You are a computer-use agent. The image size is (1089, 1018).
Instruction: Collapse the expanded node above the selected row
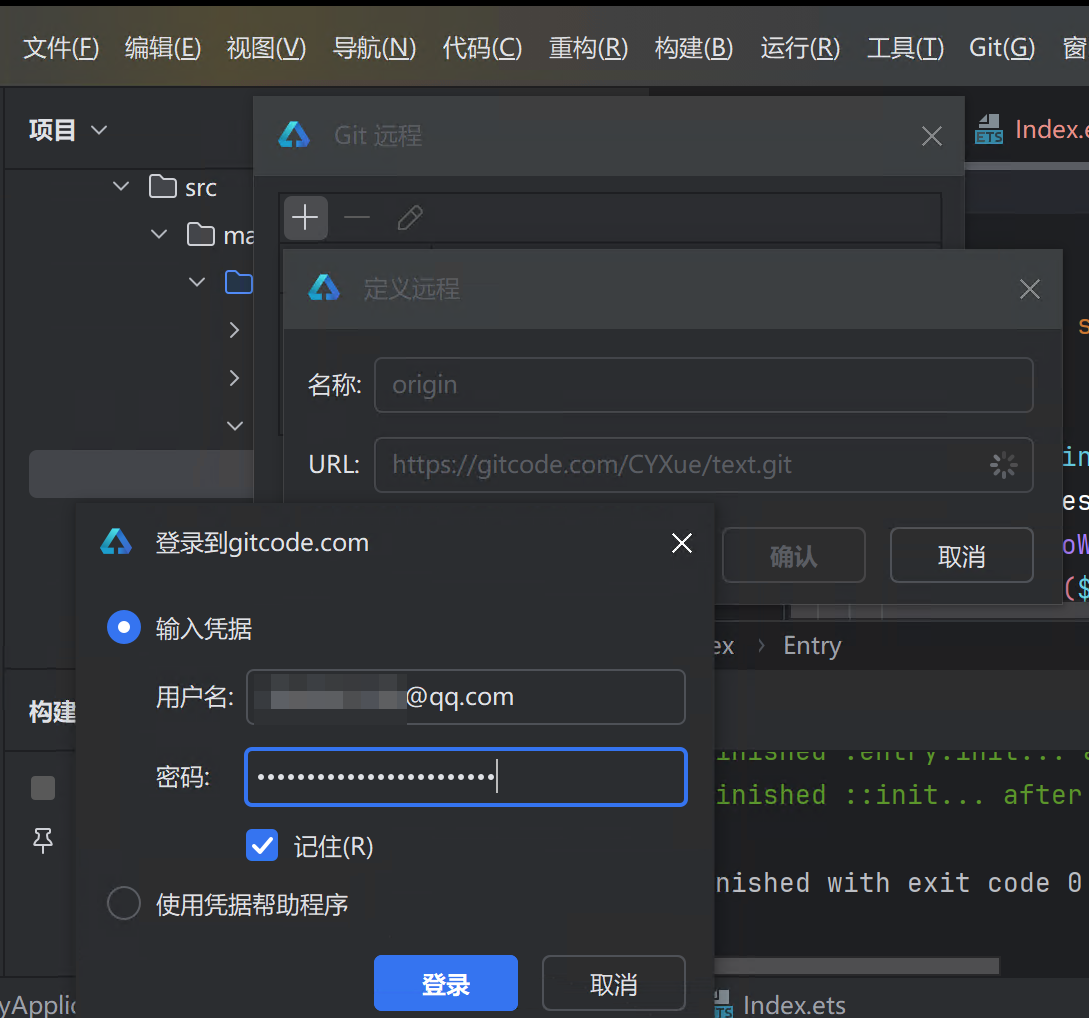(x=235, y=426)
